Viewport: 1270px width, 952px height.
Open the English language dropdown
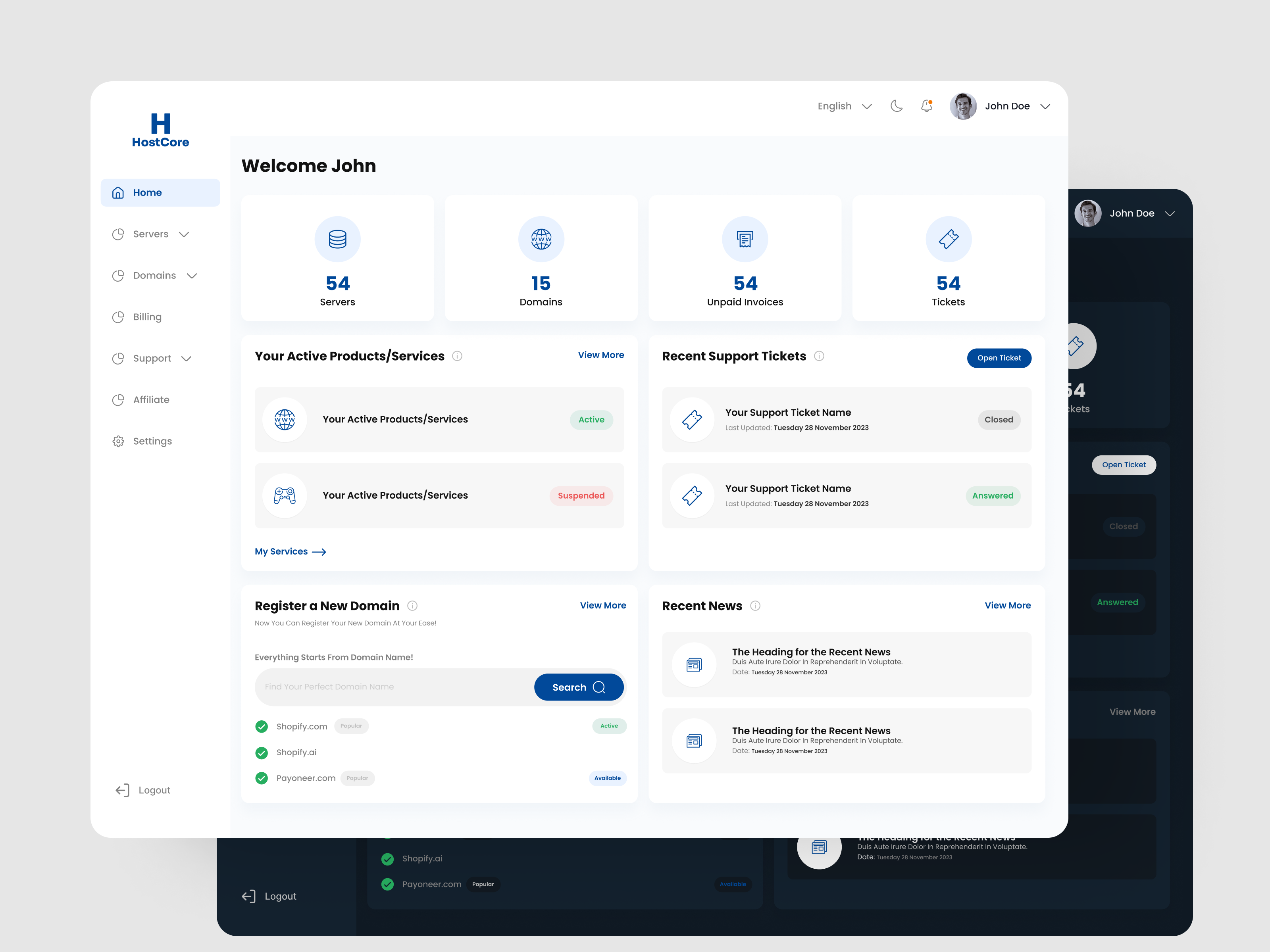844,106
